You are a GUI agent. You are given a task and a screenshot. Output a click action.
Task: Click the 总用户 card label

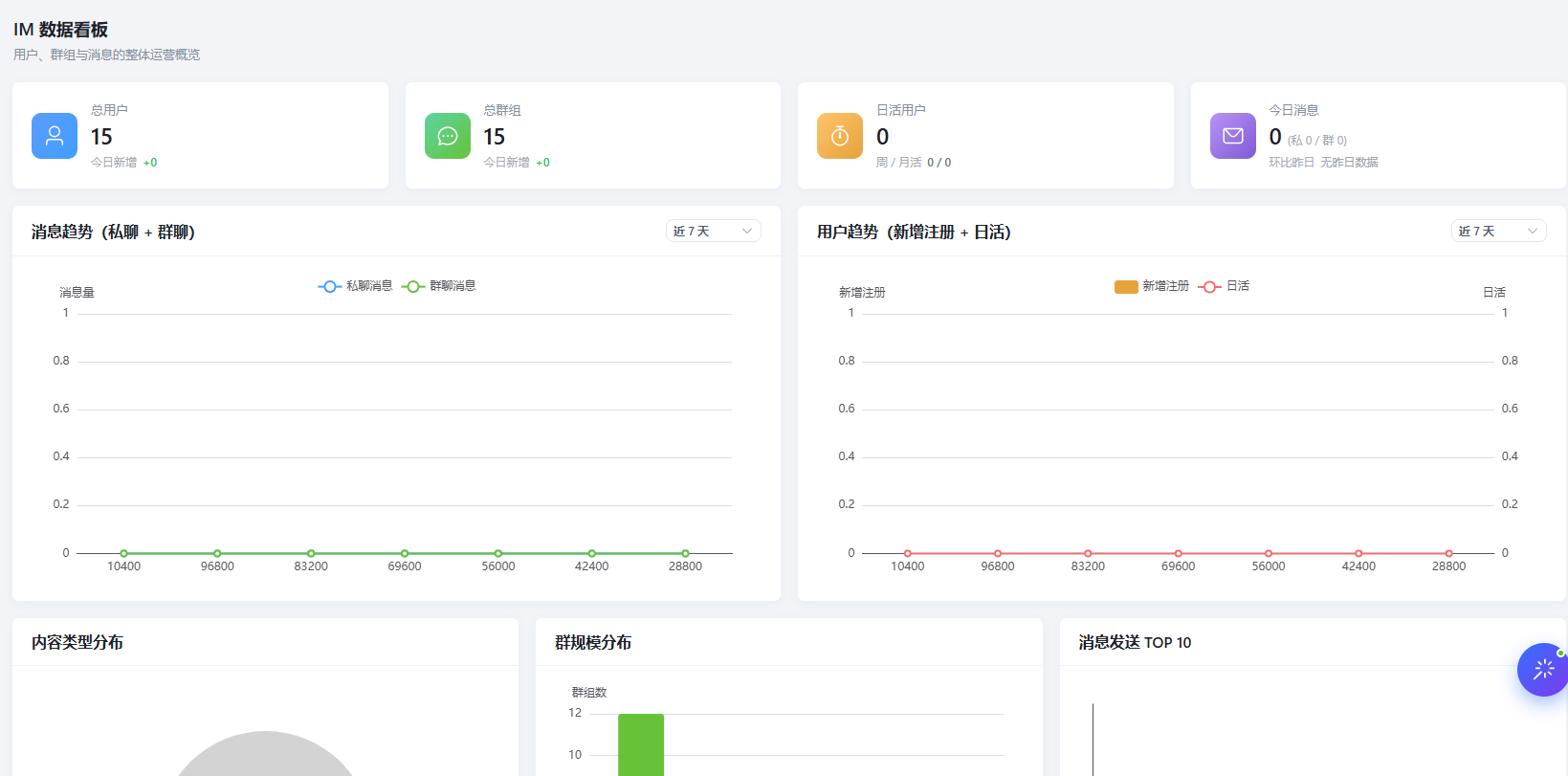(x=109, y=110)
